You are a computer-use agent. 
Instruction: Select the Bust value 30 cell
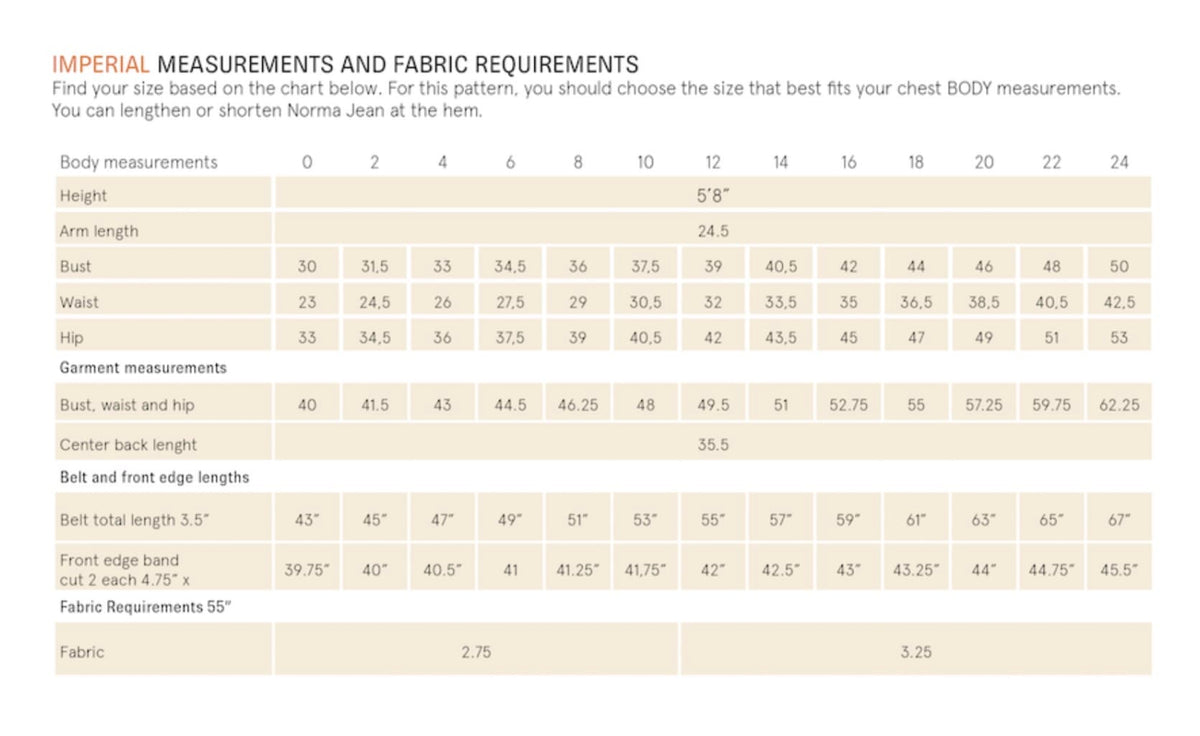[307, 266]
